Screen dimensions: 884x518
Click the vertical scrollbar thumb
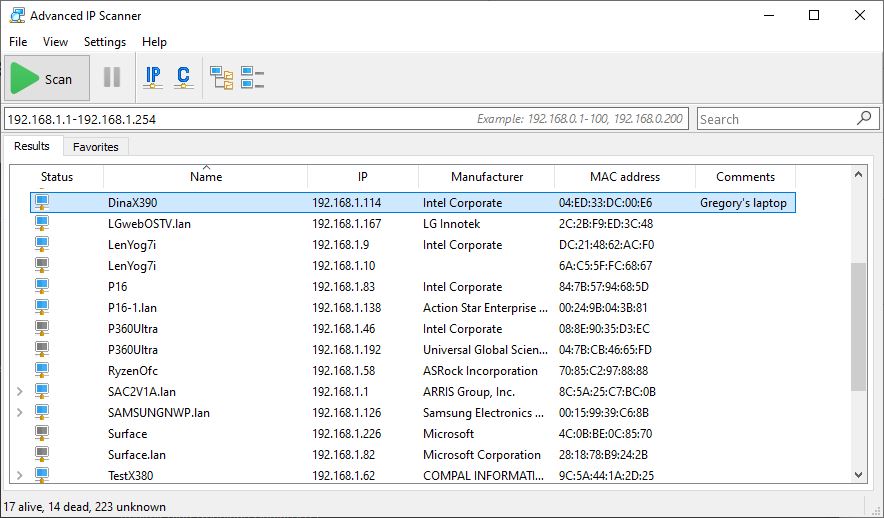[x=858, y=326]
